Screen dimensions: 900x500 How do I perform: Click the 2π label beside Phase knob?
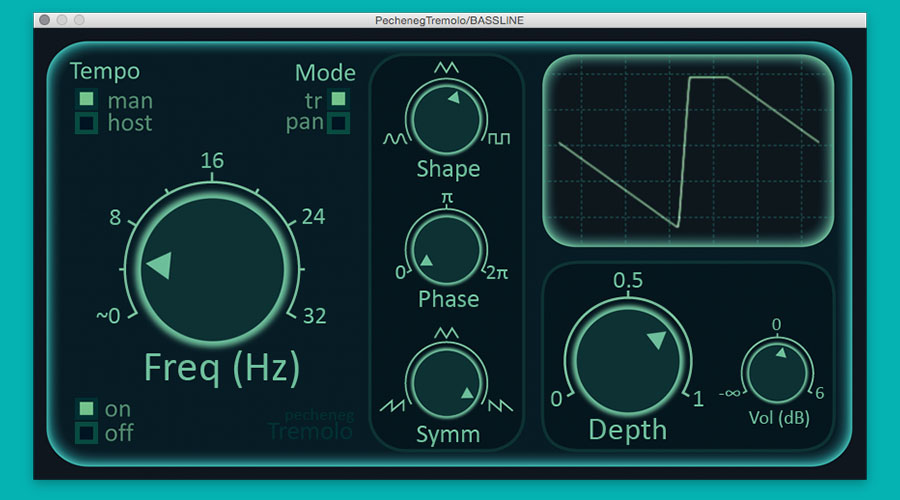click(x=496, y=273)
